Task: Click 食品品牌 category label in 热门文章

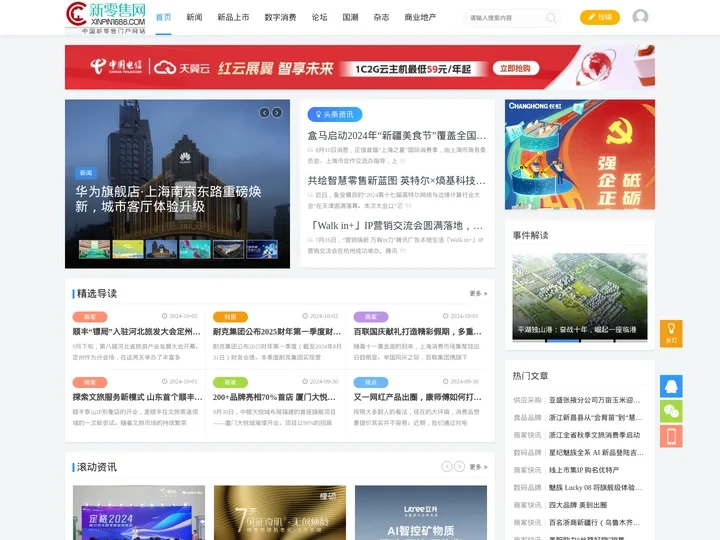Action: pos(527,417)
